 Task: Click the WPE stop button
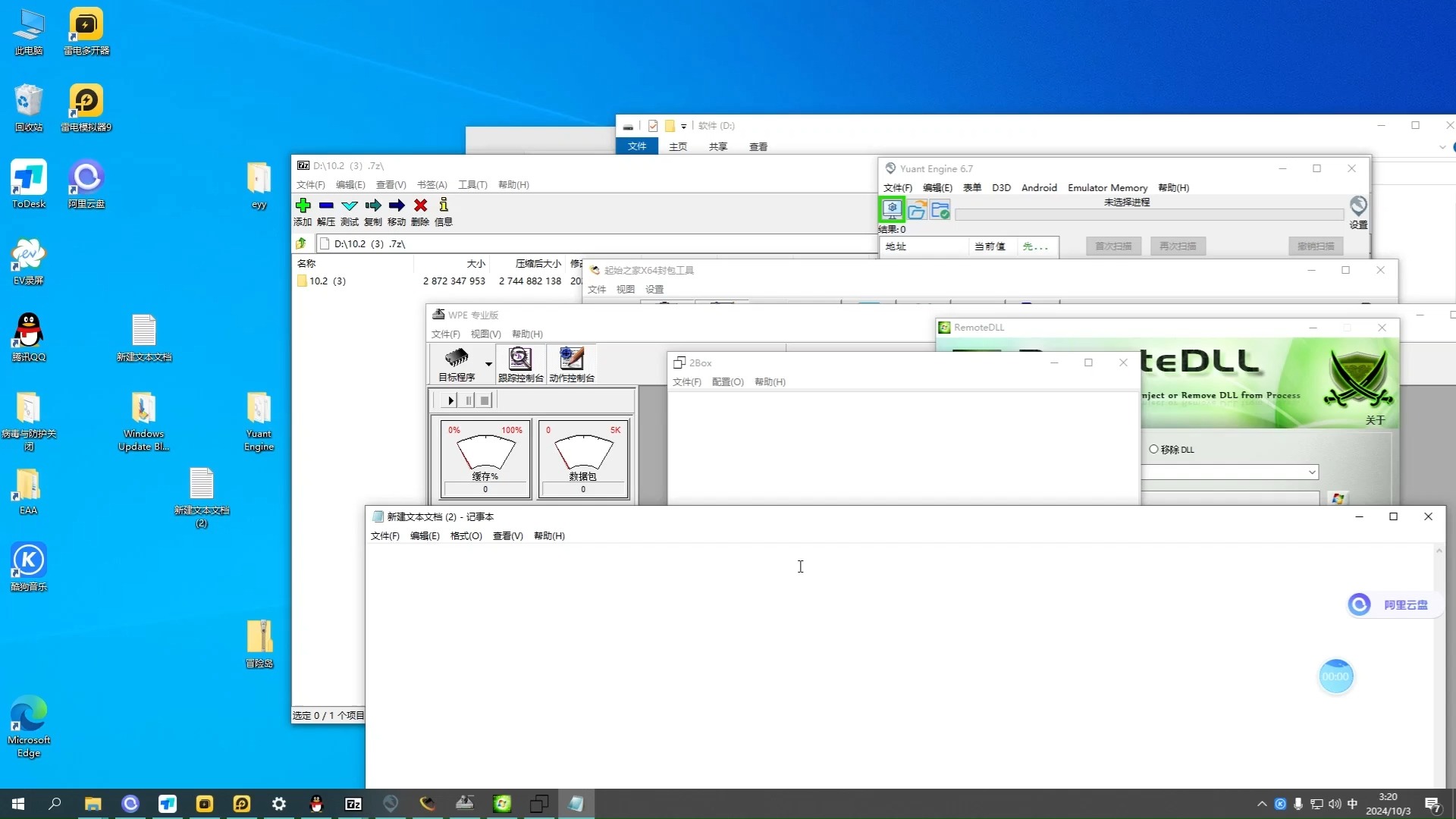(x=485, y=400)
